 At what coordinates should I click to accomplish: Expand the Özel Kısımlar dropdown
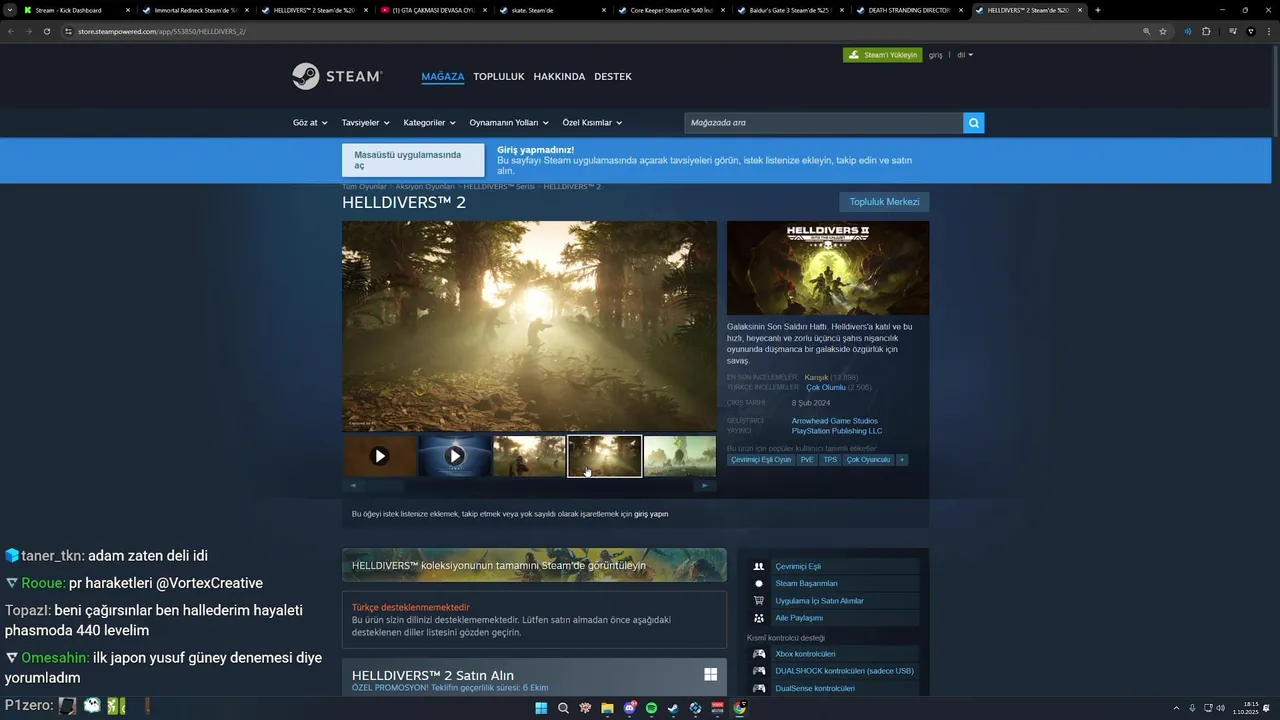pyautogui.click(x=593, y=123)
